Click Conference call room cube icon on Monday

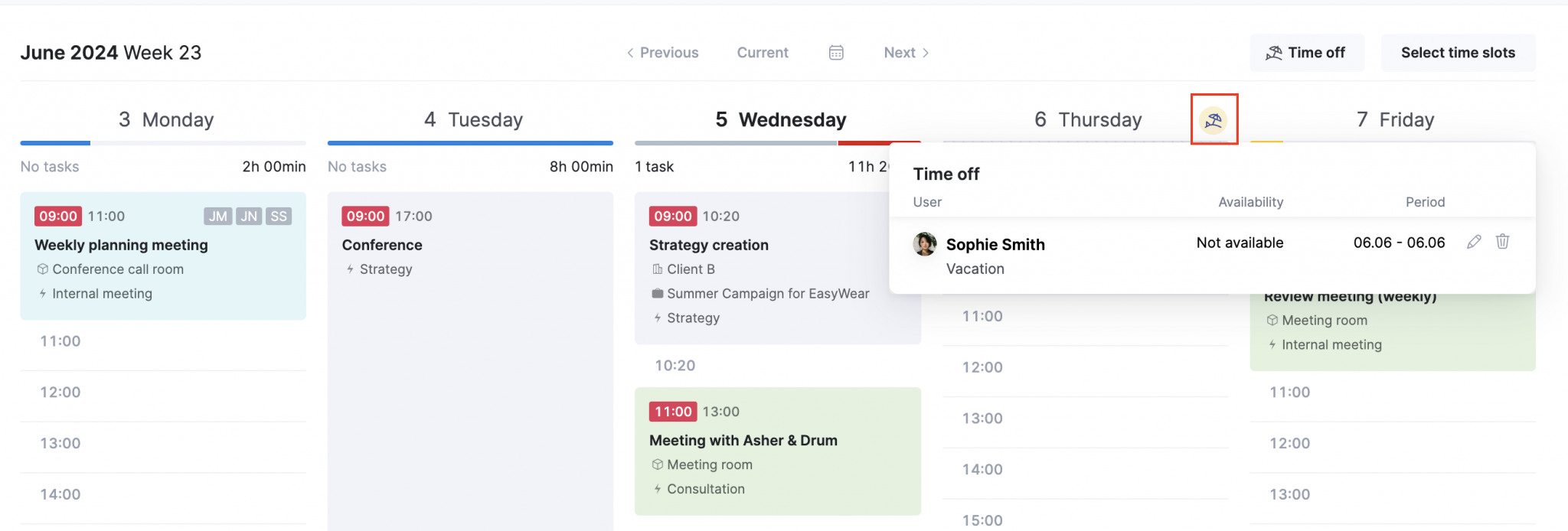point(42,269)
